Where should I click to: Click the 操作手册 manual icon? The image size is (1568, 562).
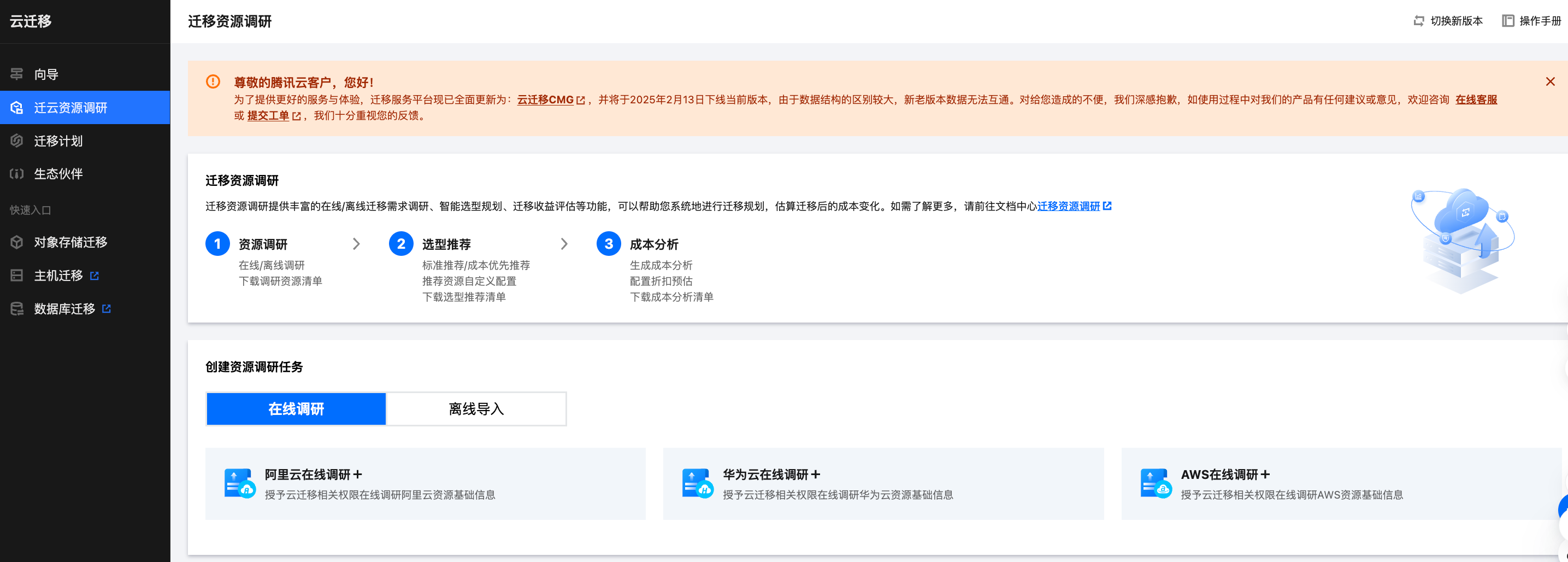pyautogui.click(x=1508, y=21)
